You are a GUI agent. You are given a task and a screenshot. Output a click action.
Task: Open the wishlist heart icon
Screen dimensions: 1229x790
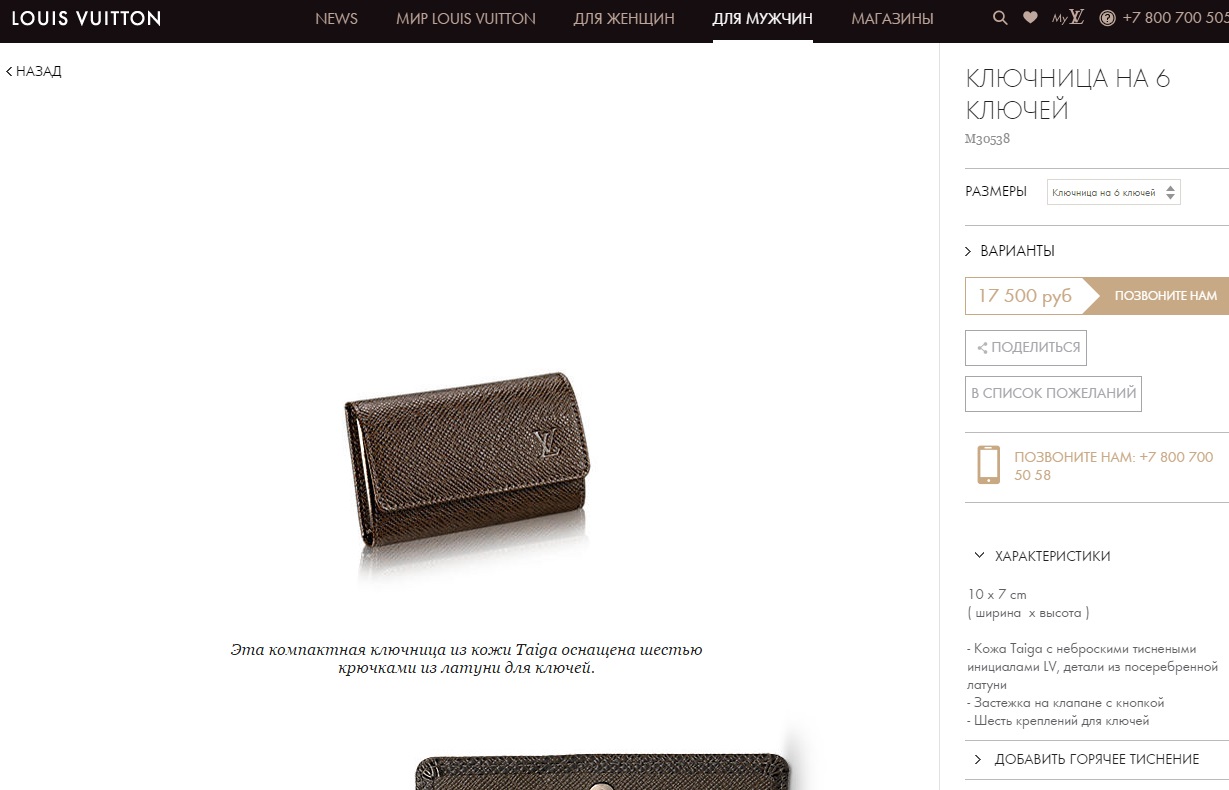(x=1030, y=18)
